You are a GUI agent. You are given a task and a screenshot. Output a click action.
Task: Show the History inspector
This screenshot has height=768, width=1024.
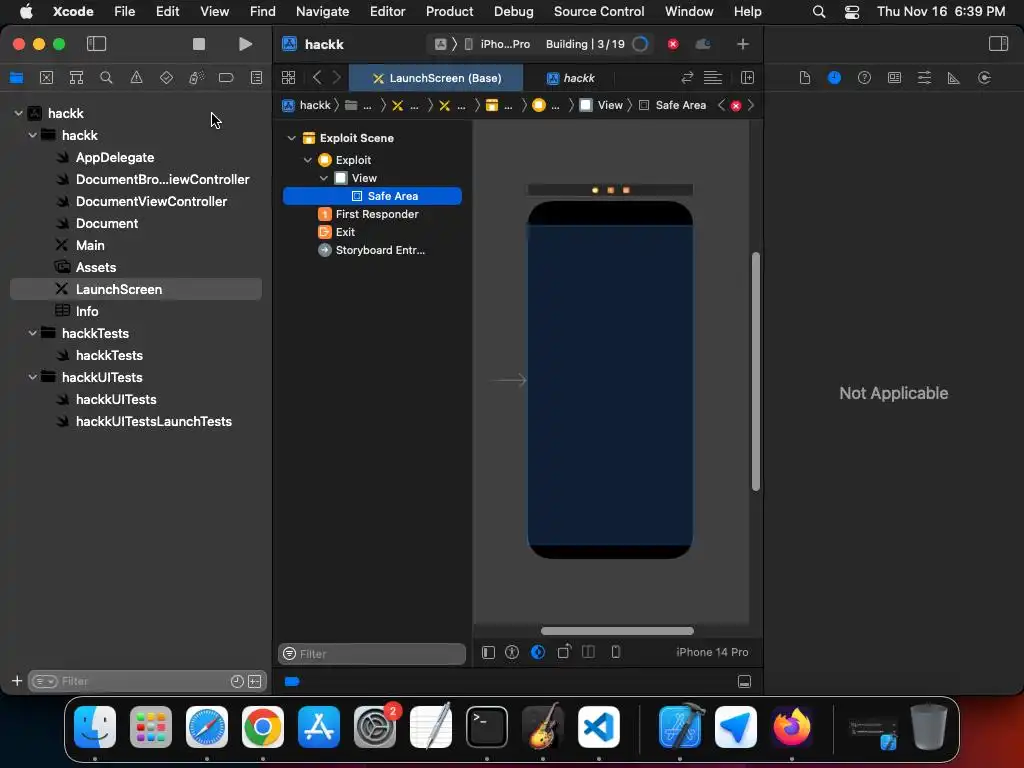pyautogui.click(x=835, y=78)
